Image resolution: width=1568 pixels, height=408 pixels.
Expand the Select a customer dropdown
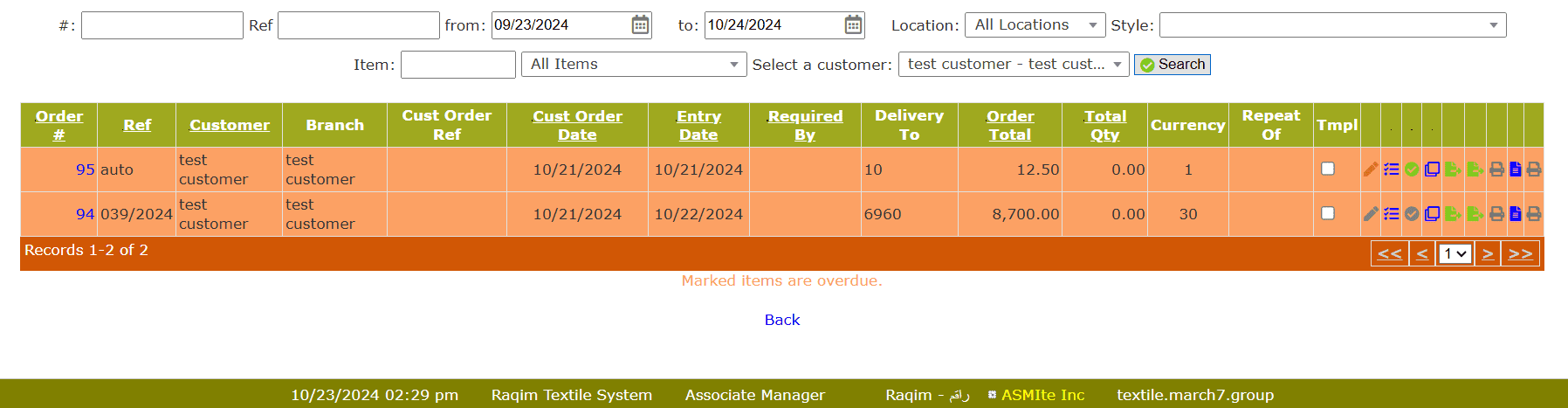pyautogui.click(x=1014, y=65)
